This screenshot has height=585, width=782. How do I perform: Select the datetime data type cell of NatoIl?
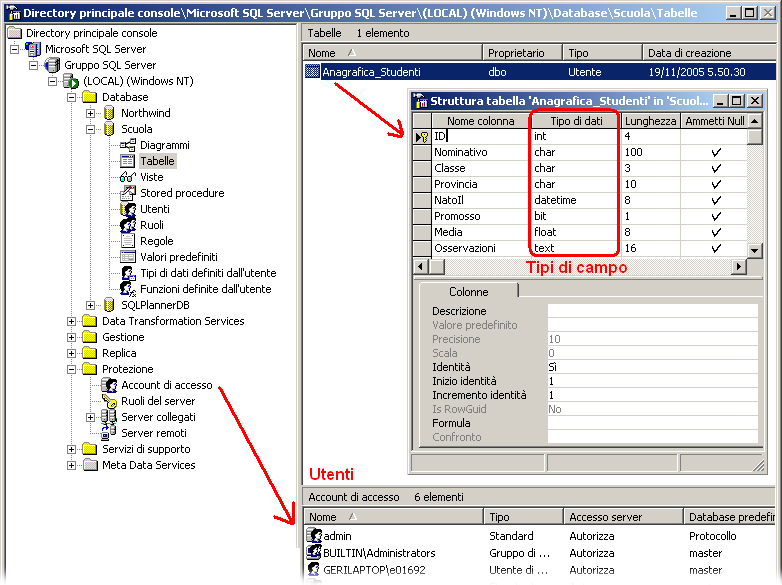(x=575, y=200)
